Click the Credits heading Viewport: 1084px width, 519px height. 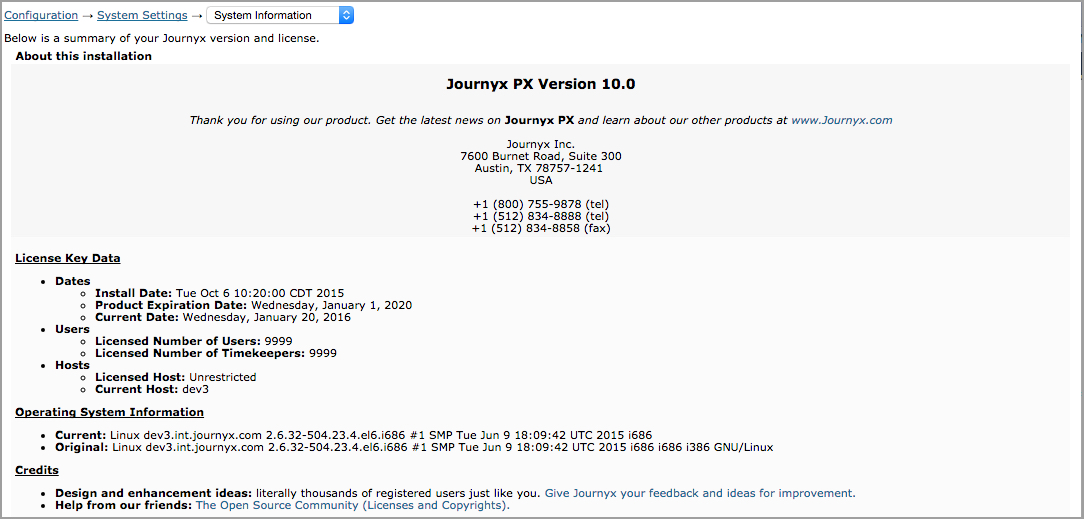click(37, 471)
